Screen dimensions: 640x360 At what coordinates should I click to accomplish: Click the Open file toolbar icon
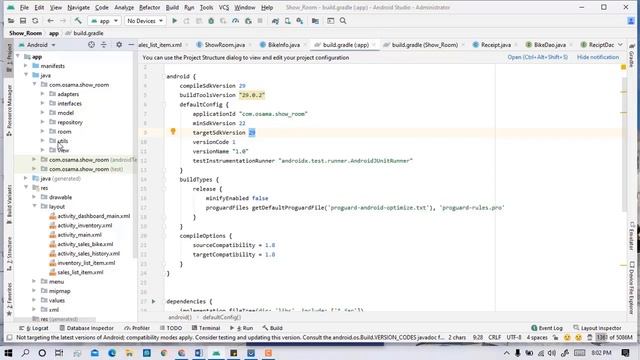tap(11, 21)
